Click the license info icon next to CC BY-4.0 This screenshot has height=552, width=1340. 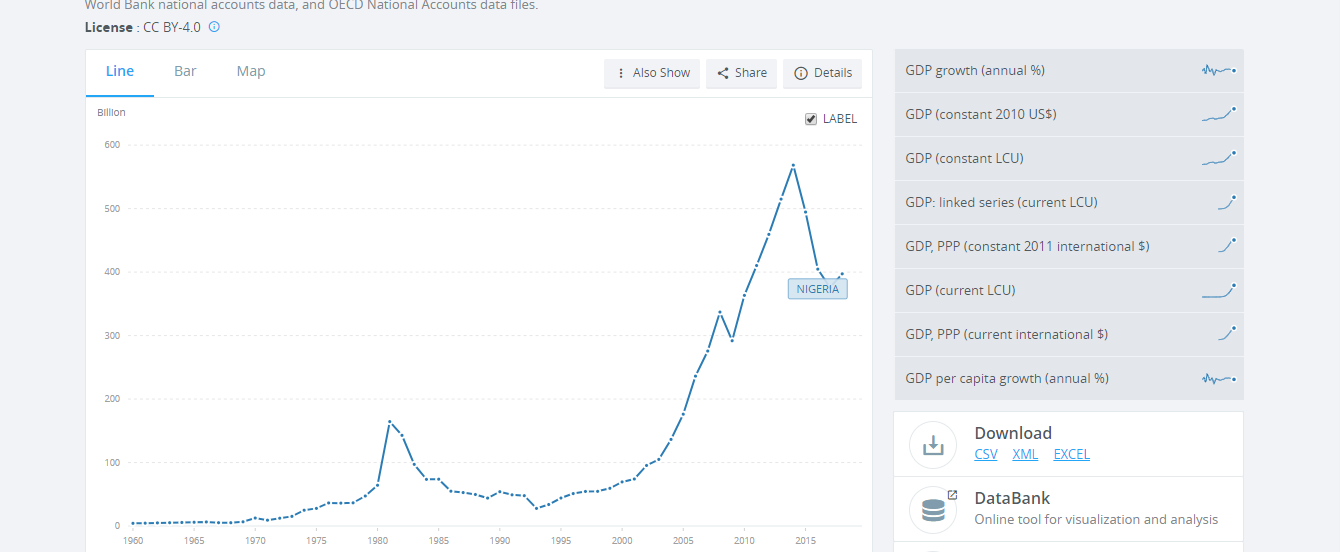click(214, 27)
